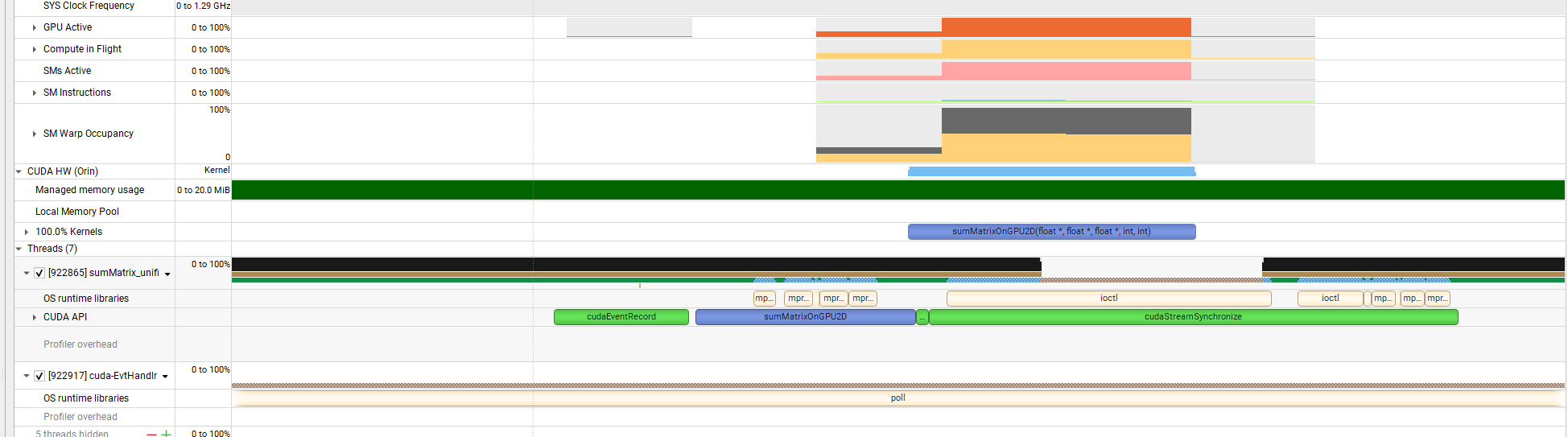Screen dimensions: 1568x437
Task: Click the red minus icon beside hidden threads
Action: click(x=151, y=434)
